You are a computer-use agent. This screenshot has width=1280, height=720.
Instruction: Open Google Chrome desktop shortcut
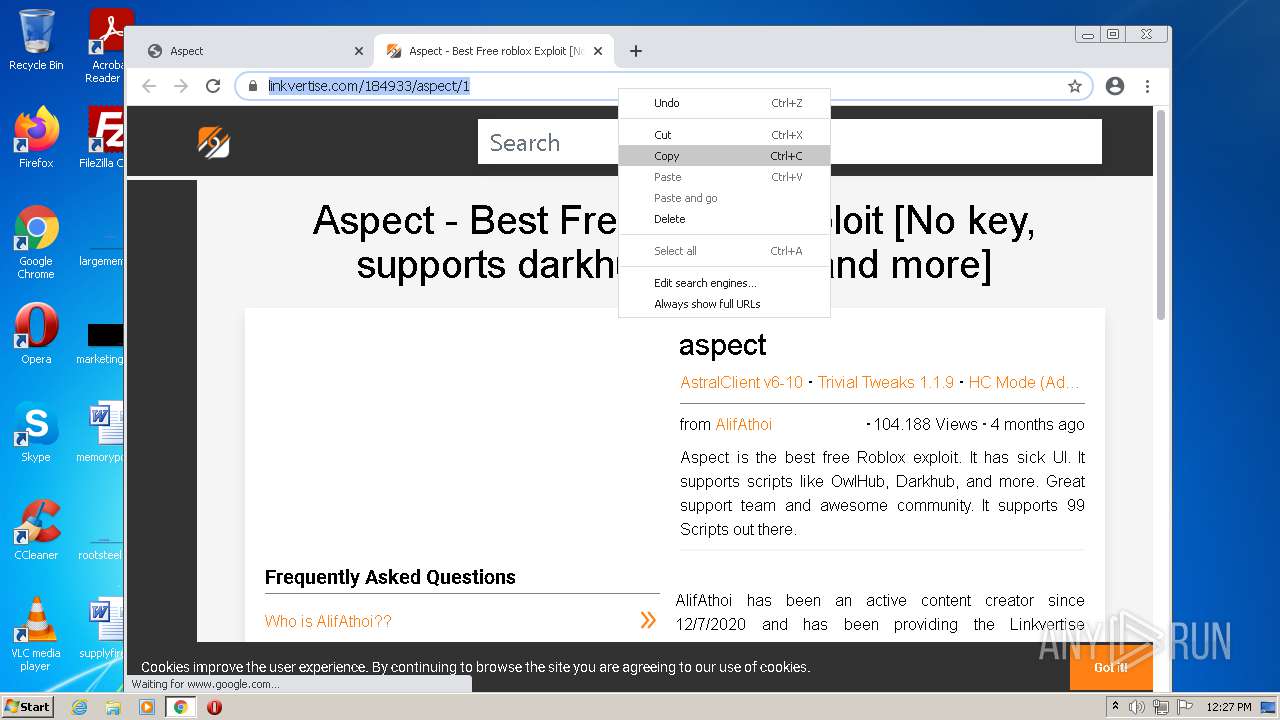(36, 242)
